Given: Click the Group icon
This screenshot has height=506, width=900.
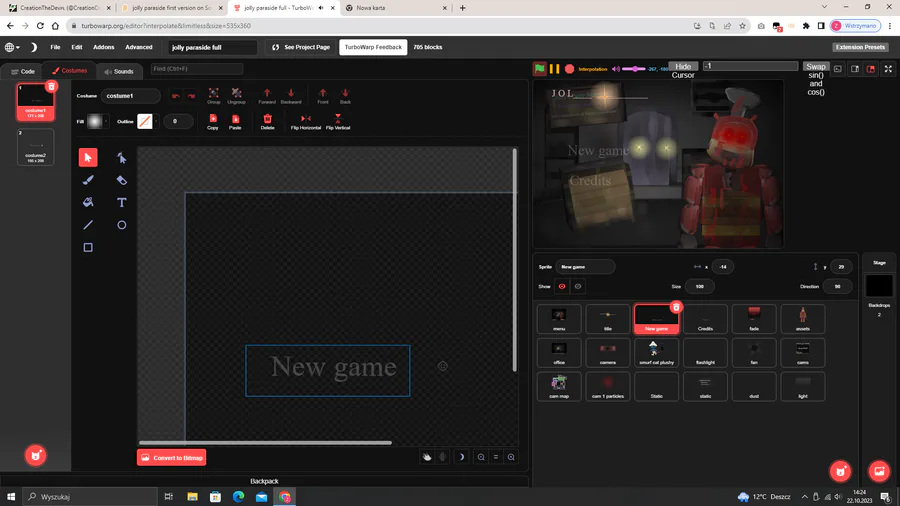Looking at the screenshot, I should click(x=214, y=93).
